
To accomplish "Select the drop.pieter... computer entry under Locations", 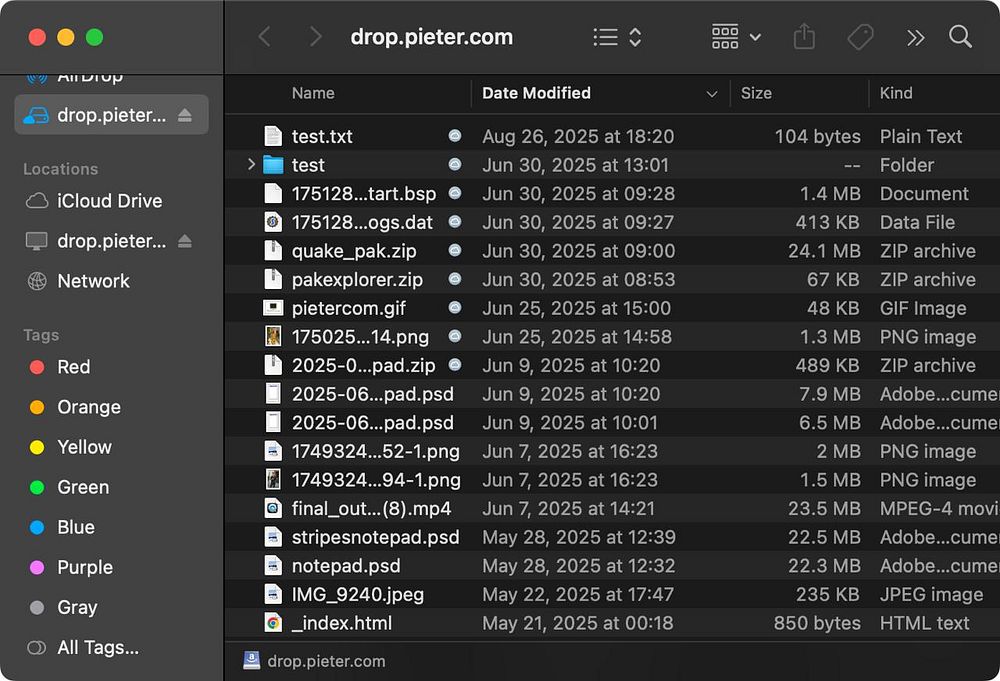I will pos(96,241).
